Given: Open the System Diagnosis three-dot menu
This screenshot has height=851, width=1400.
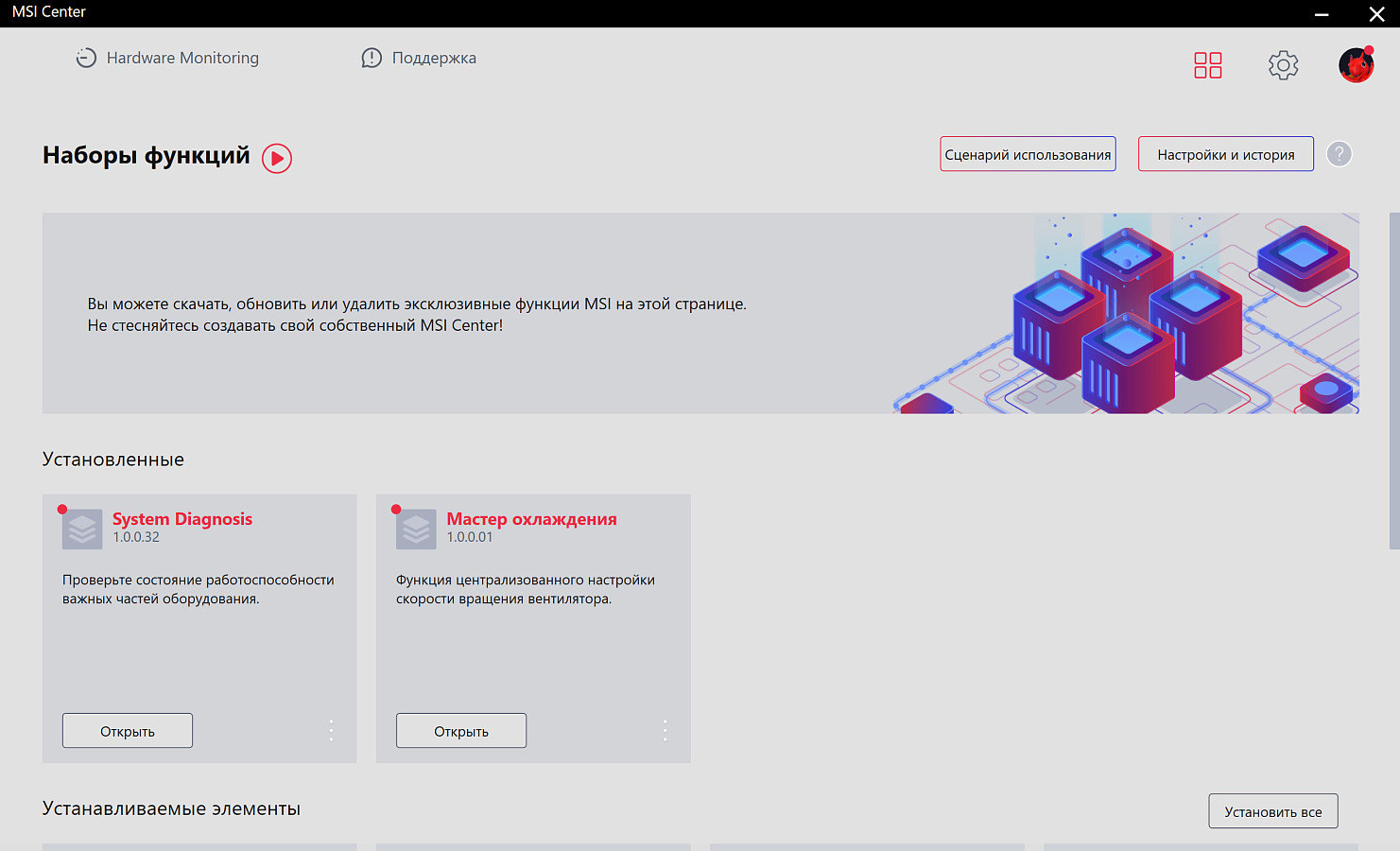Looking at the screenshot, I should (x=331, y=730).
